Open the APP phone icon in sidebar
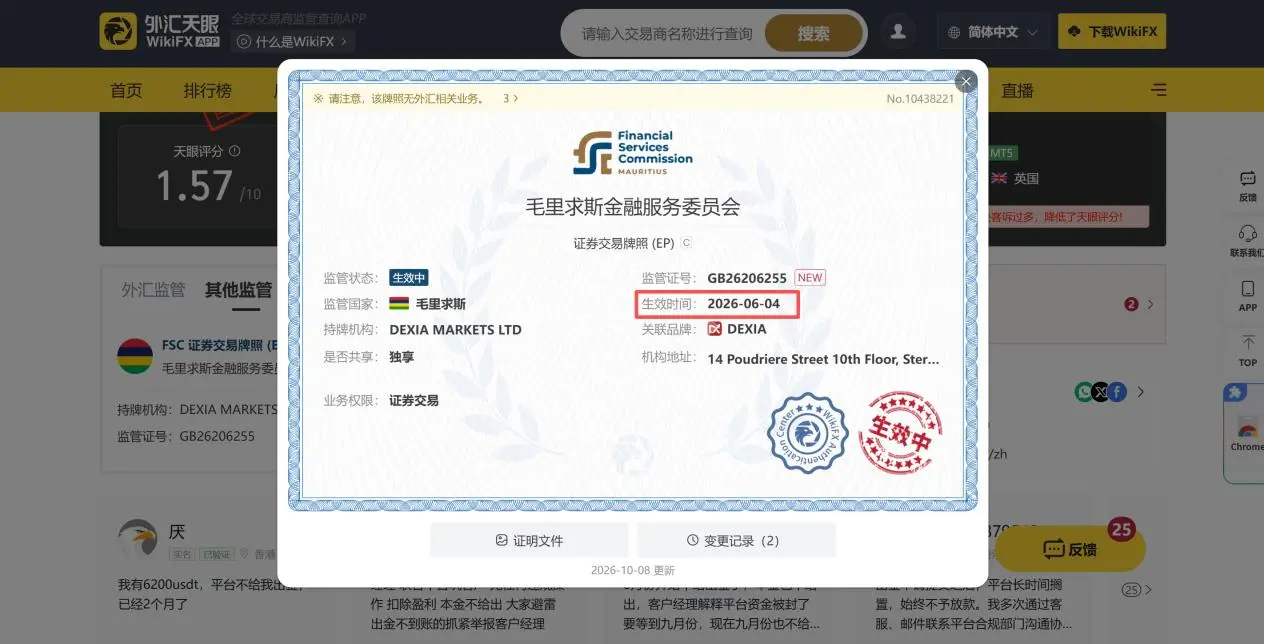 click(x=1247, y=289)
